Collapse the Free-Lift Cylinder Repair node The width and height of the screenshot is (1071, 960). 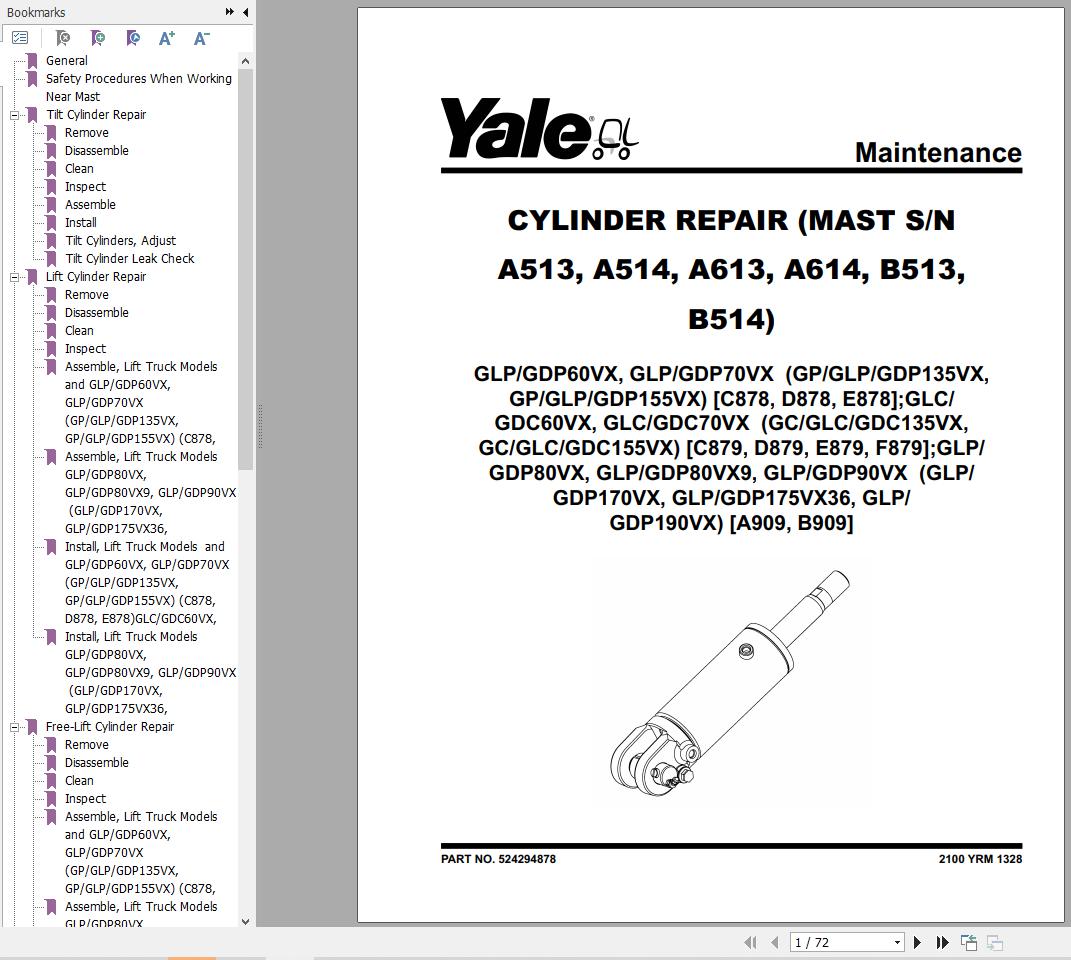click(14, 728)
